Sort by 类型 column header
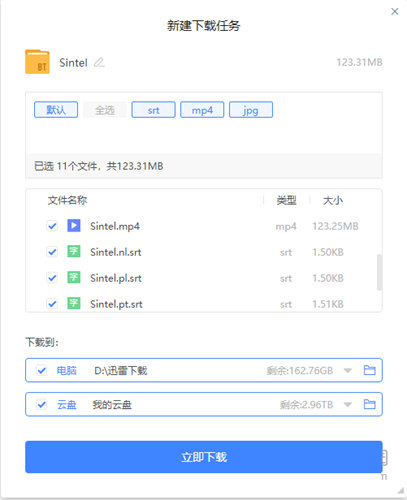The width and height of the screenshot is (407, 500). pos(286,200)
